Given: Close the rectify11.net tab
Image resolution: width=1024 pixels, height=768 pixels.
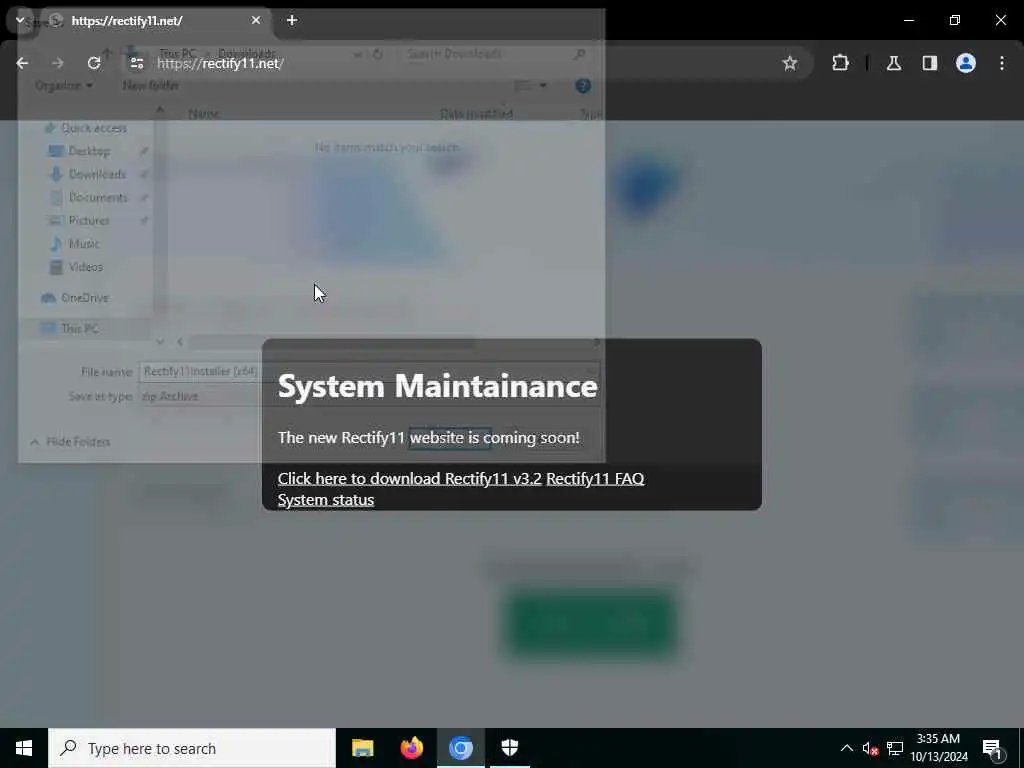Looking at the screenshot, I should [256, 20].
